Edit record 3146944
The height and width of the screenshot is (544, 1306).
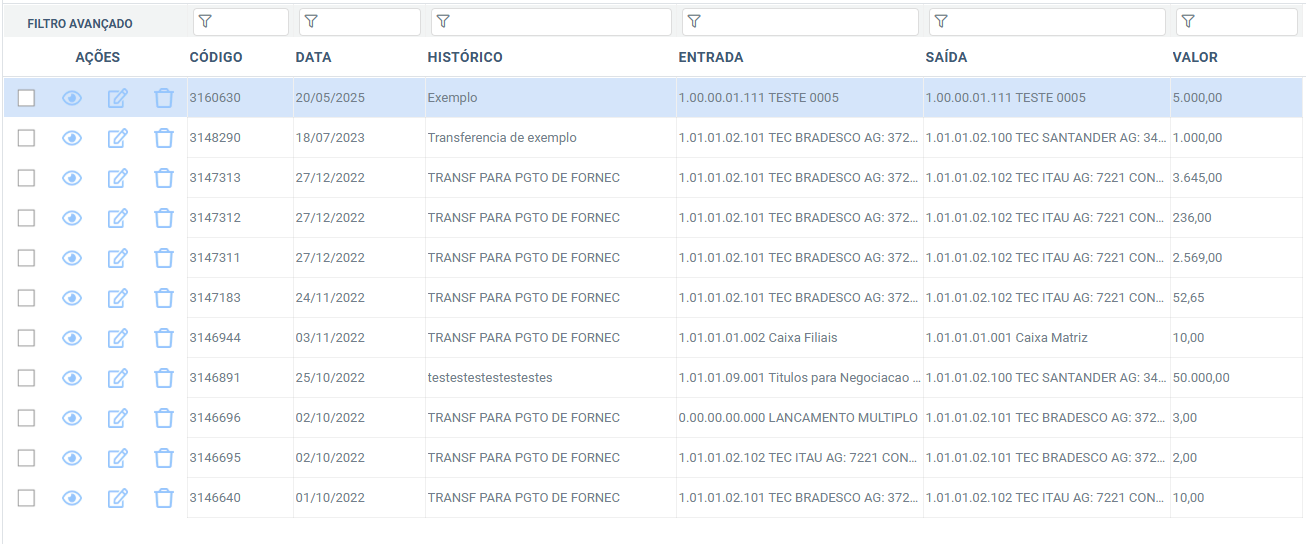pos(118,338)
